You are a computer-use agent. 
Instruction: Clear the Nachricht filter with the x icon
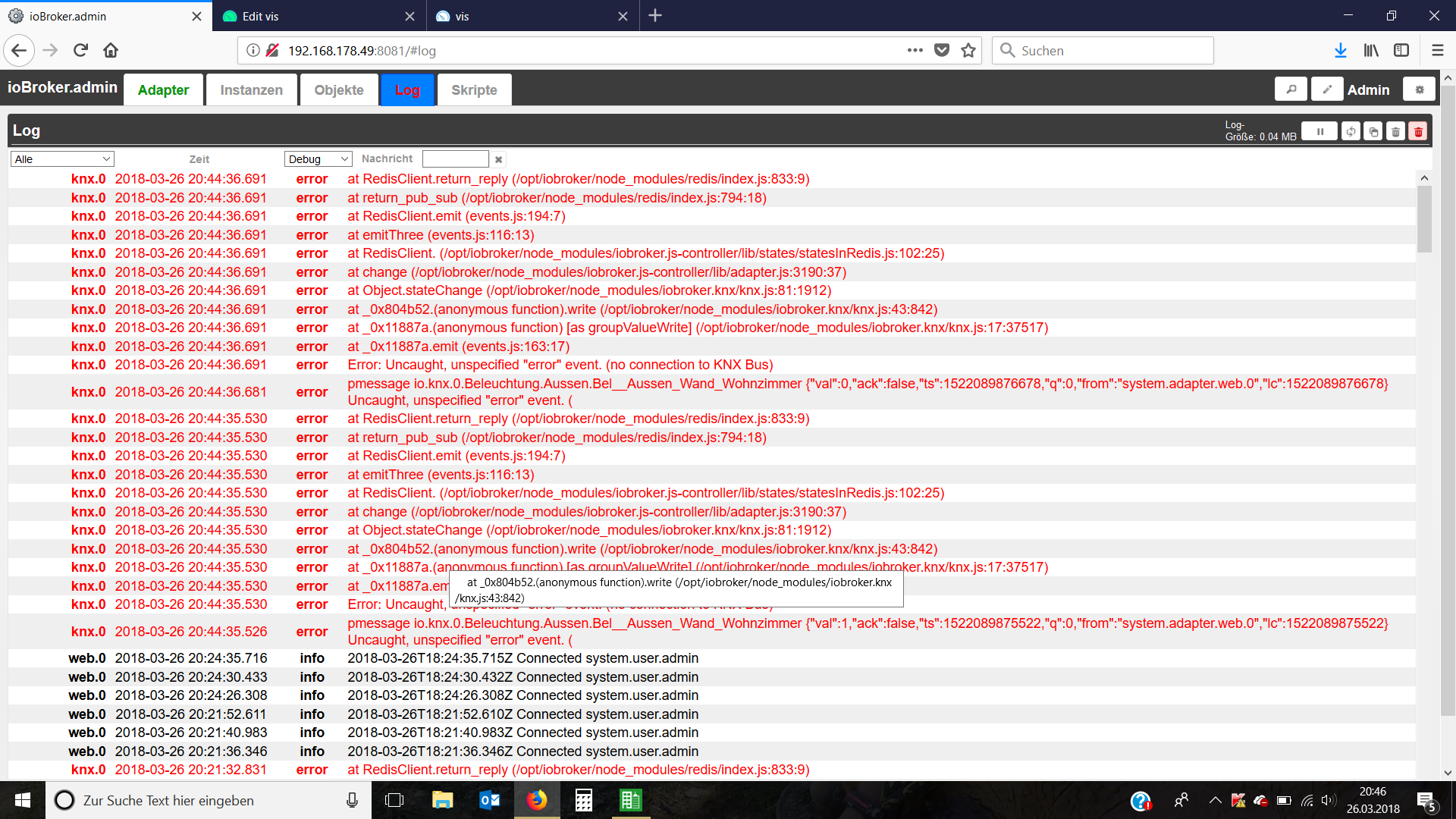pos(498,159)
